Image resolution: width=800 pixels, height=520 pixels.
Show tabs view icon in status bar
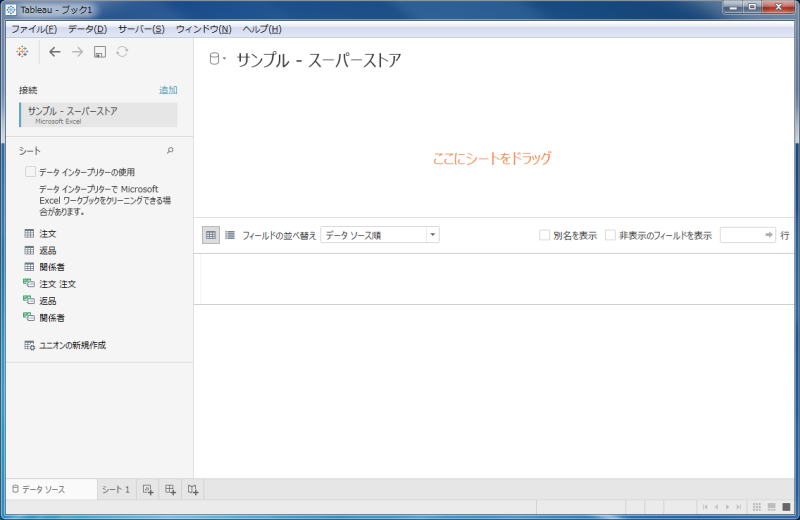point(786,507)
